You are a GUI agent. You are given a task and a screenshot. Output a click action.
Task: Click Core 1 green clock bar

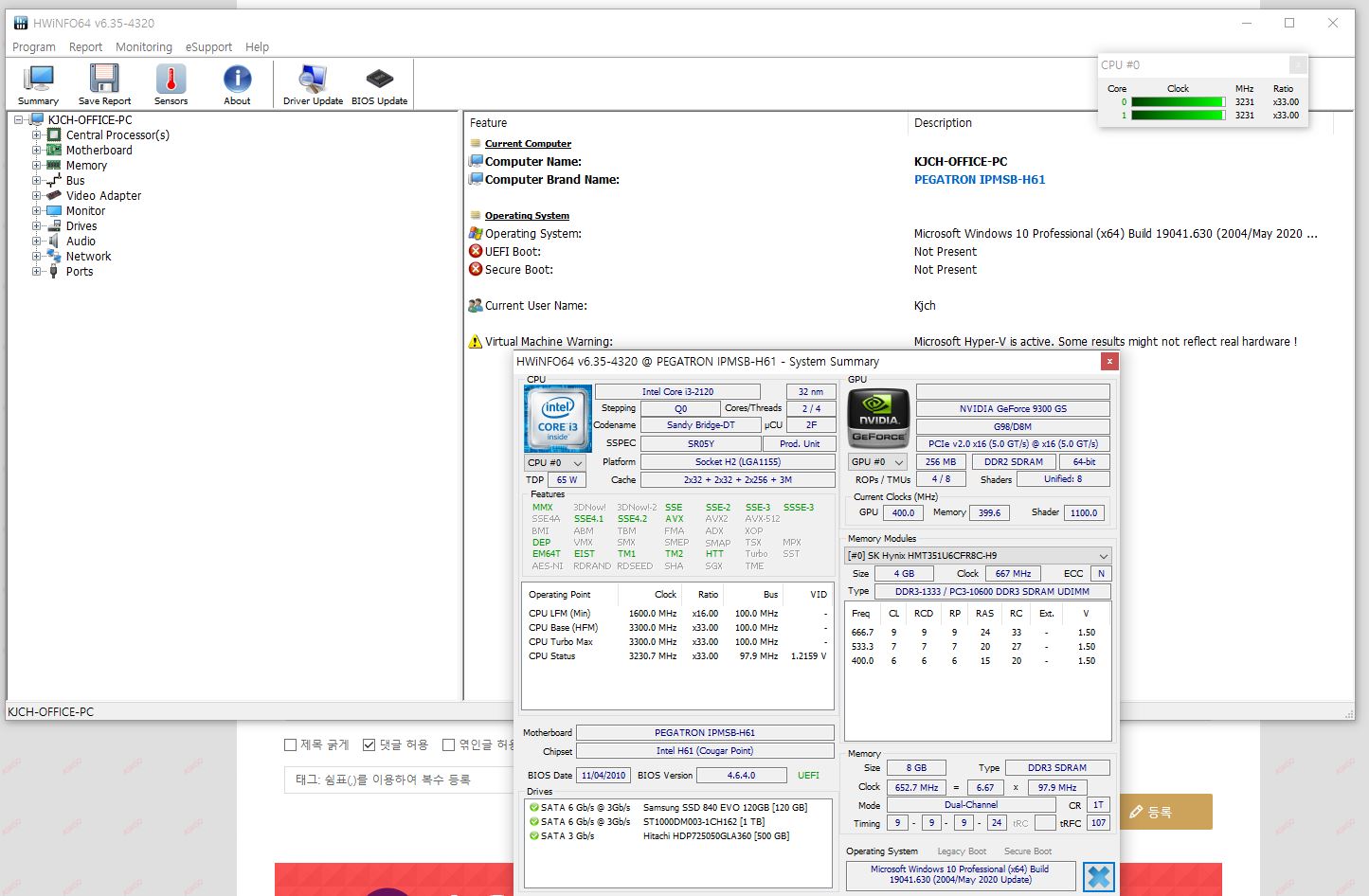[x=1178, y=115]
